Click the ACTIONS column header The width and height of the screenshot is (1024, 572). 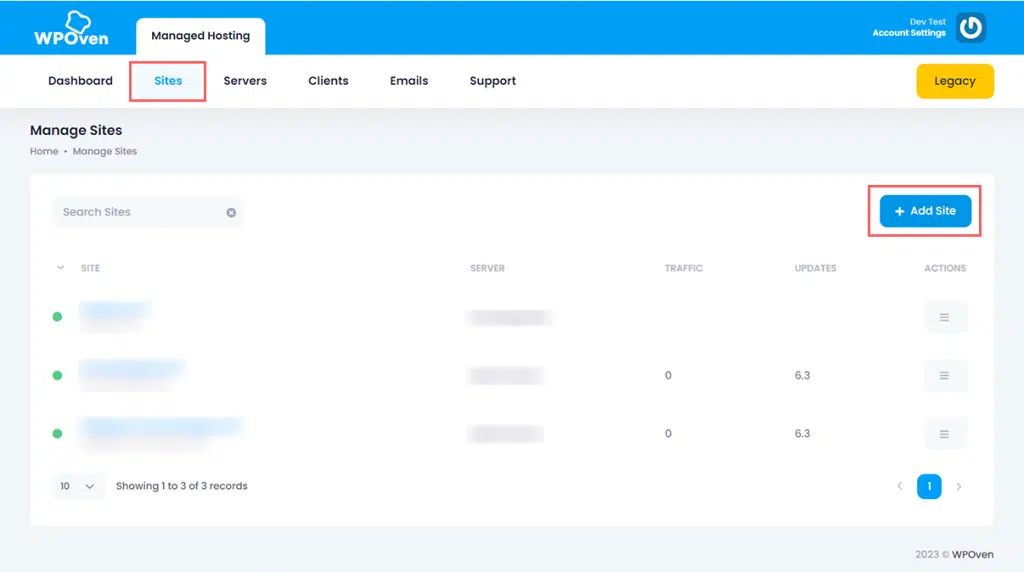point(945,268)
